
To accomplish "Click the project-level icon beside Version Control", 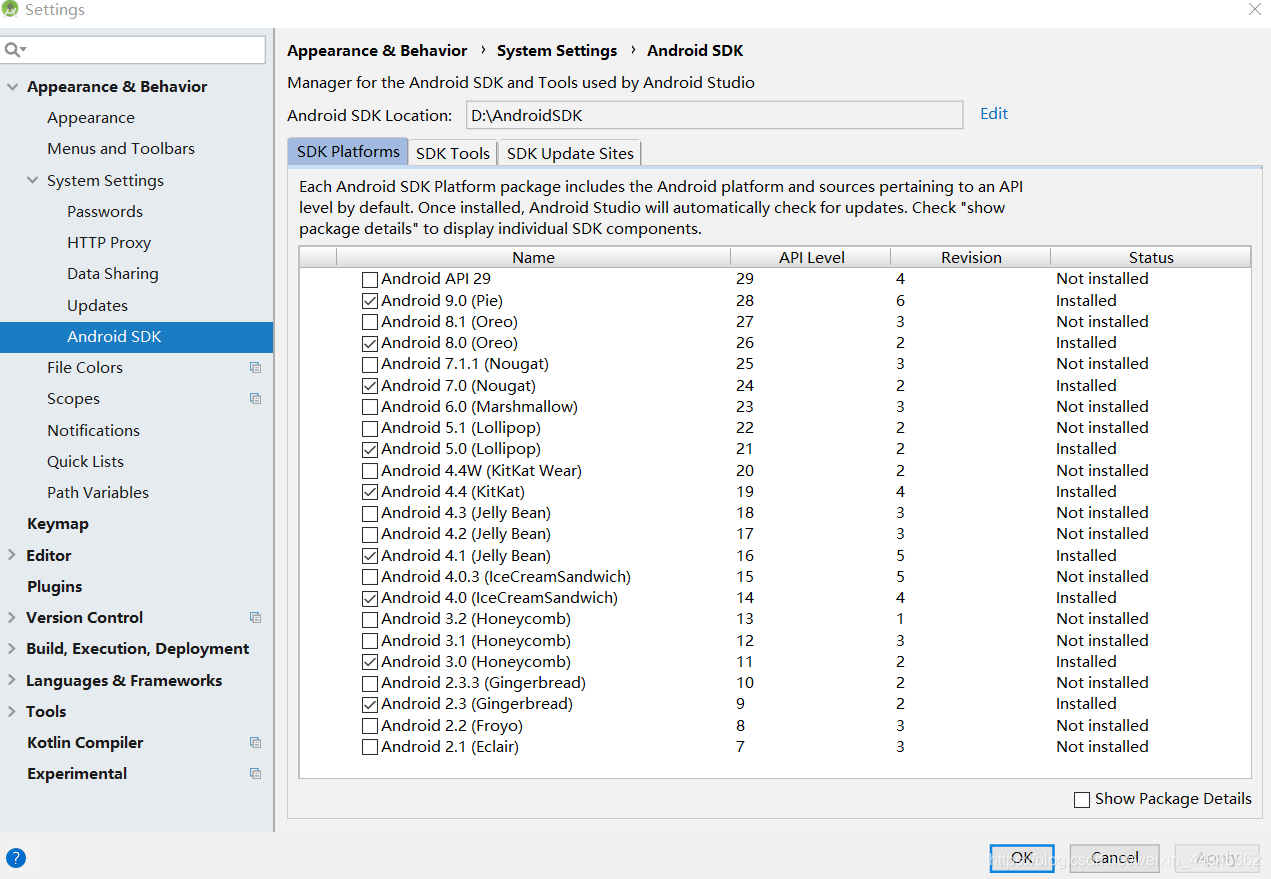I will [x=255, y=618].
